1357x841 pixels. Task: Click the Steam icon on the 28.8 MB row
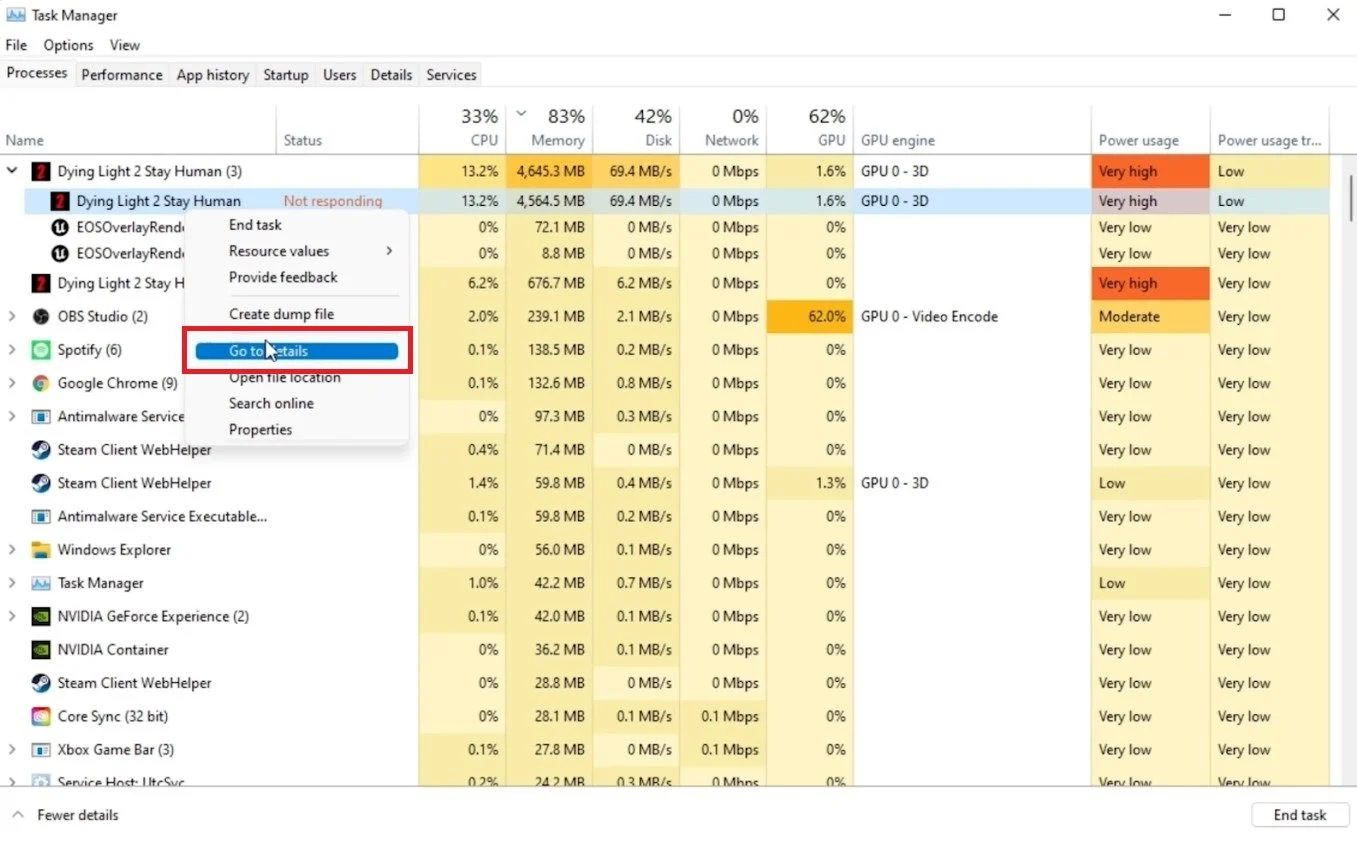41,683
